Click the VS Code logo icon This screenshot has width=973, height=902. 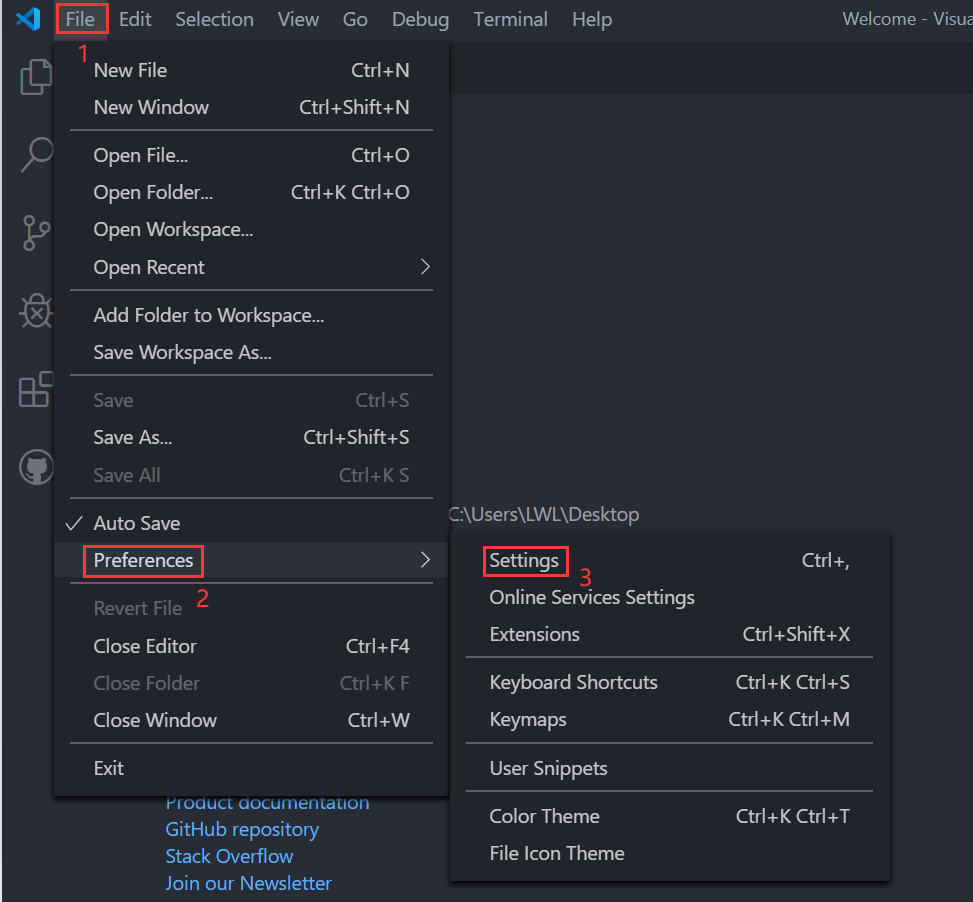click(29, 19)
